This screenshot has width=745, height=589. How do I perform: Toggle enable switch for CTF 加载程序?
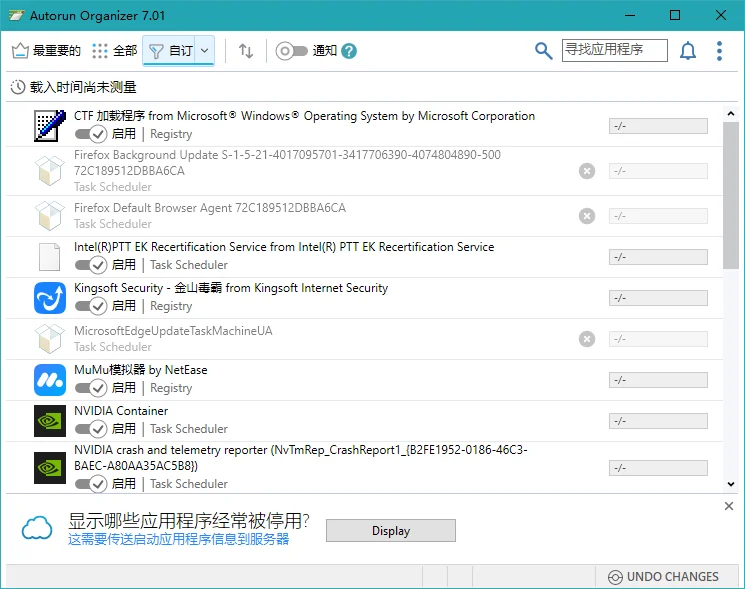pos(91,134)
